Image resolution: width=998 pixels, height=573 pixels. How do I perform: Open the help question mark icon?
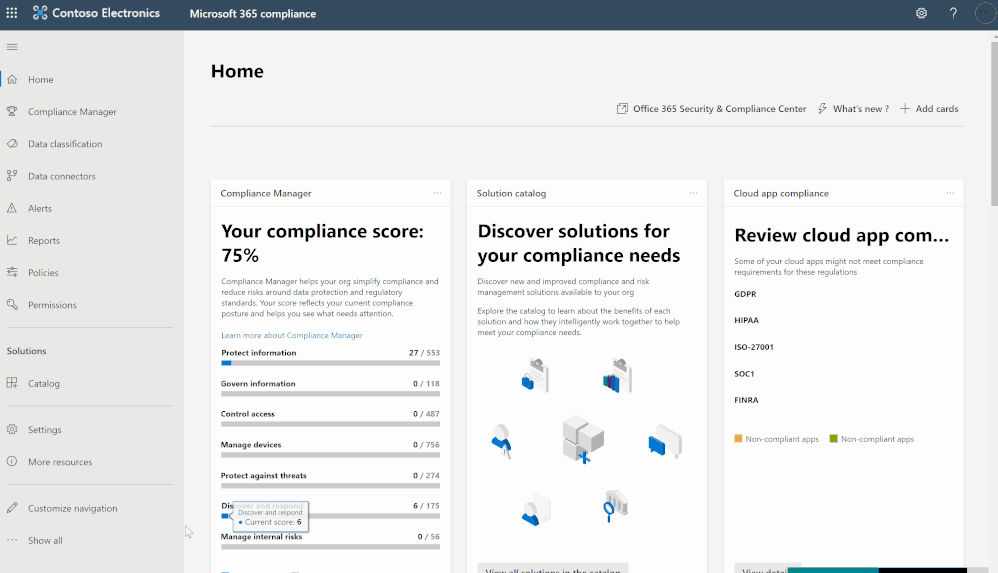pyautogui.click(x=953, y=13)
